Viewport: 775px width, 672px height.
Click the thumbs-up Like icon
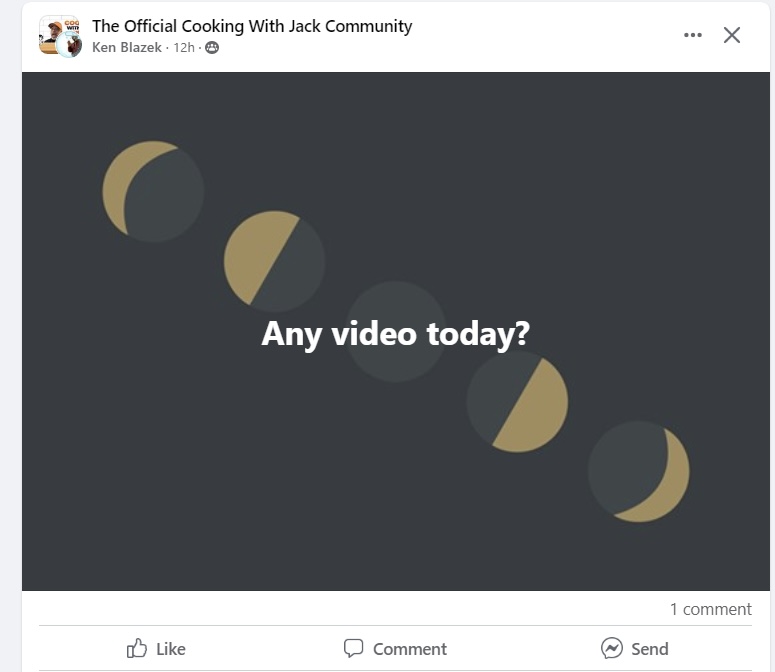point(137,648)
